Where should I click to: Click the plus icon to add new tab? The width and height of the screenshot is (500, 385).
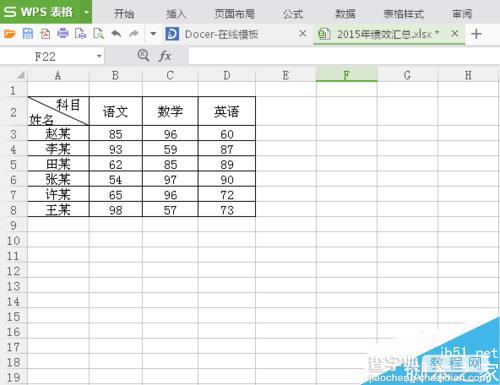coord(476,34)
